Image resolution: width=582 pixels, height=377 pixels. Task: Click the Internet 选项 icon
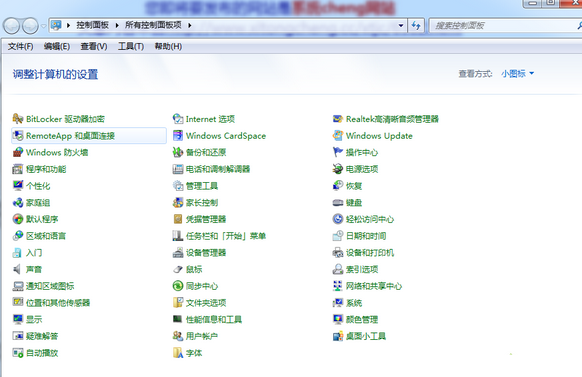(178, 119)
